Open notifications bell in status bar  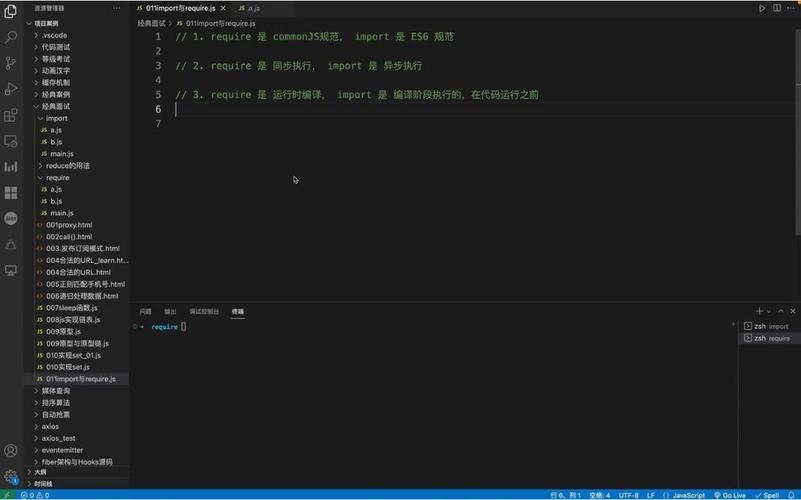pos(791,495)
